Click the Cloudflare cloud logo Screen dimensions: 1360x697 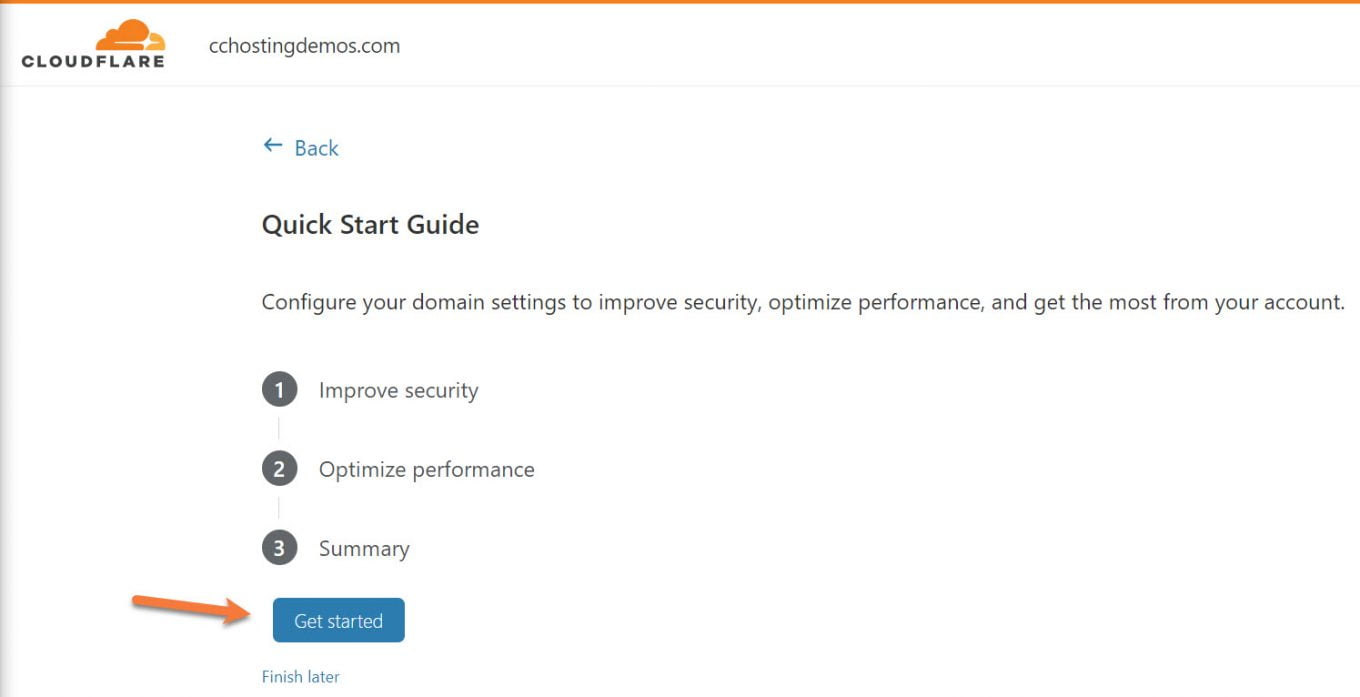[x=128, y=34]
